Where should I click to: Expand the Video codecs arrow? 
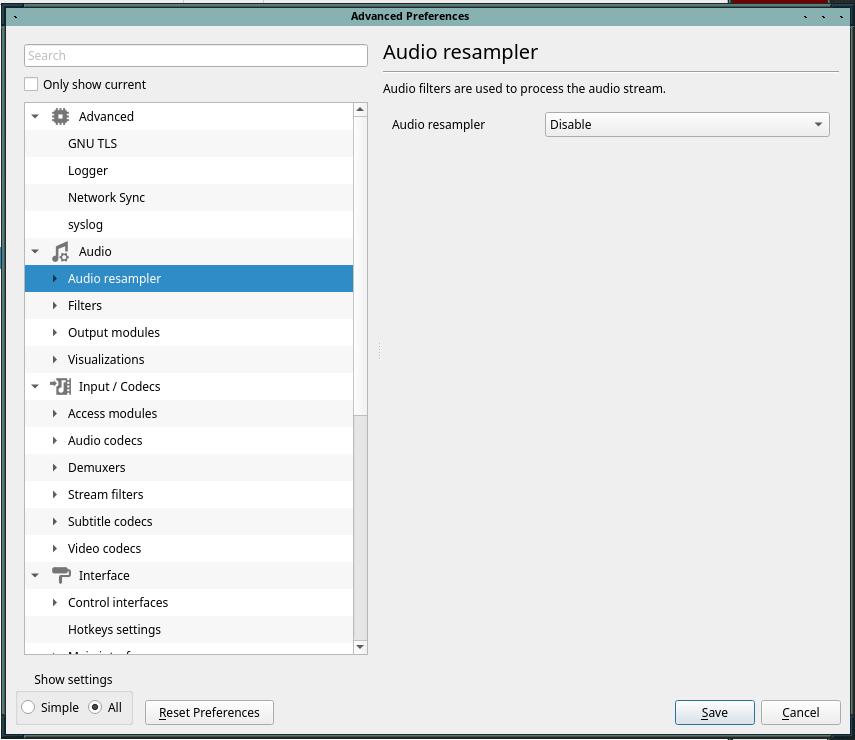(54, 548)
